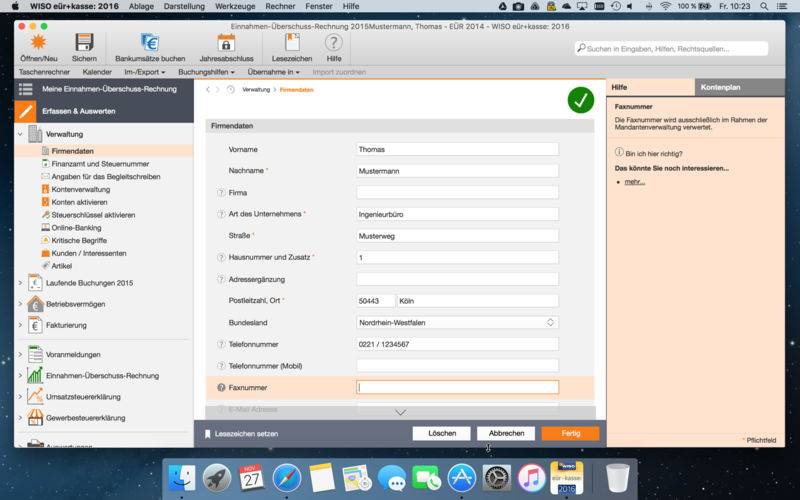Click the Sichern floppy disk icon
This screenshot has height=500, width=800.
(84, 42)
